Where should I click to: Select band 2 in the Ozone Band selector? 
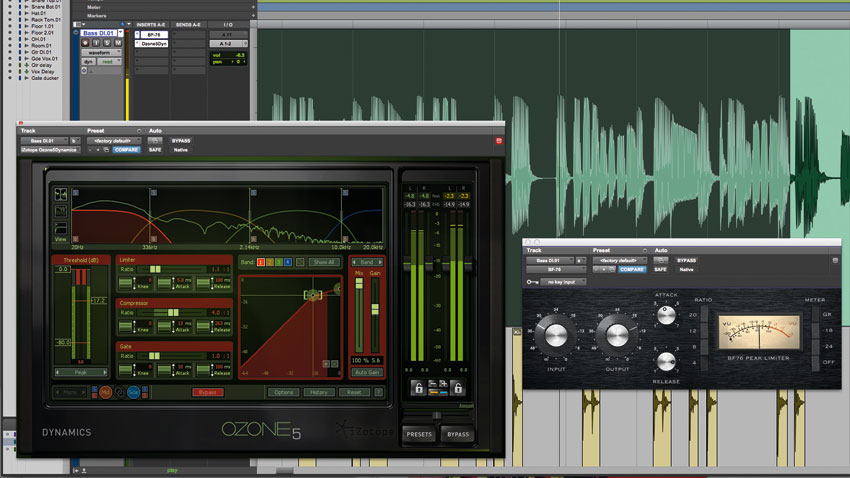coord(269,262)
